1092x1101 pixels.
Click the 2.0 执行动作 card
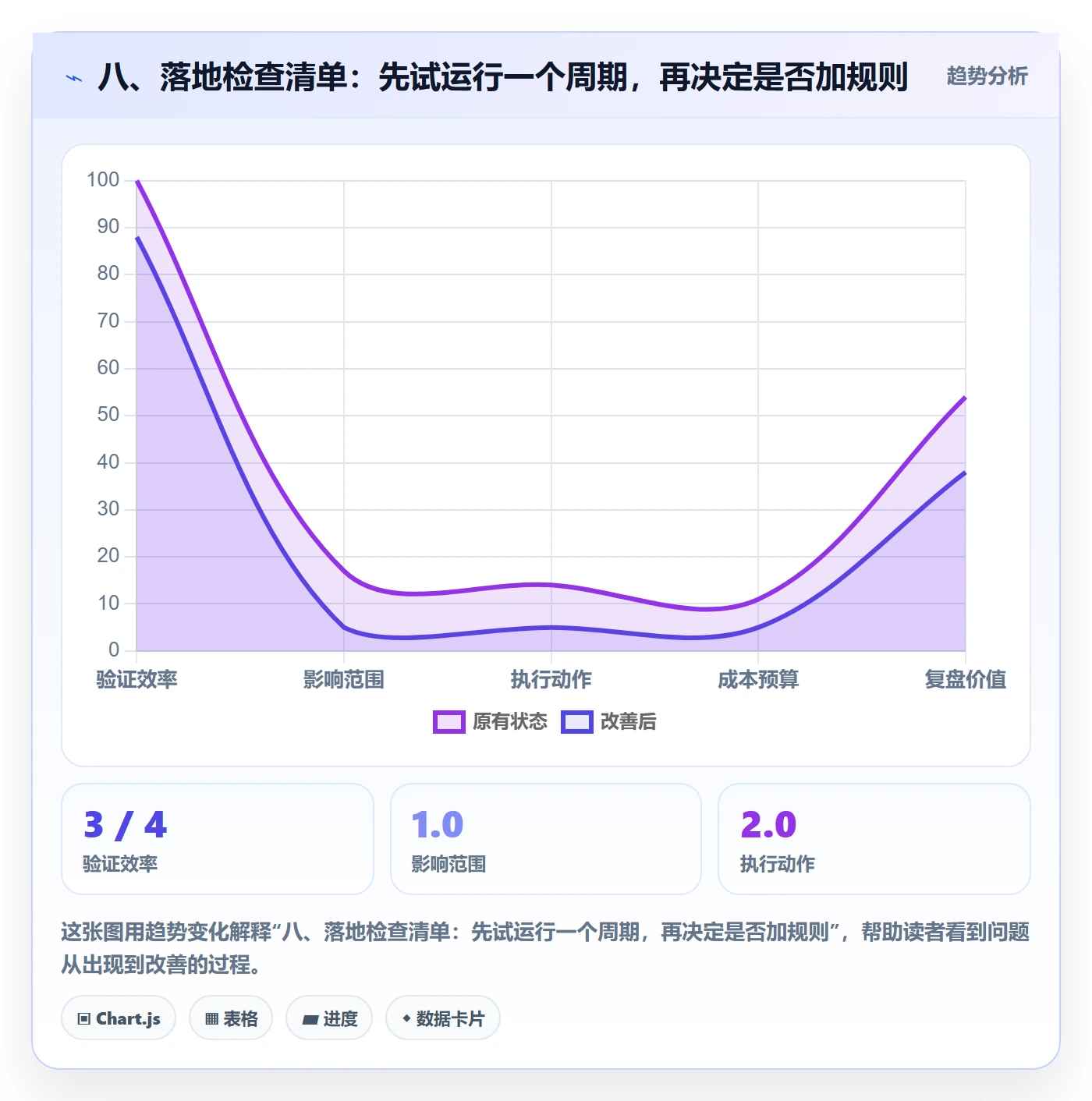[874, 839]
